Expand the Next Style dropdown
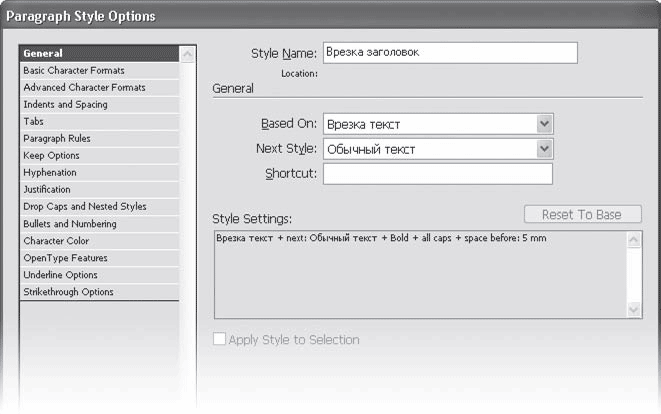The width and height of the screenshot is (661, 414). [x=544, y=149]
